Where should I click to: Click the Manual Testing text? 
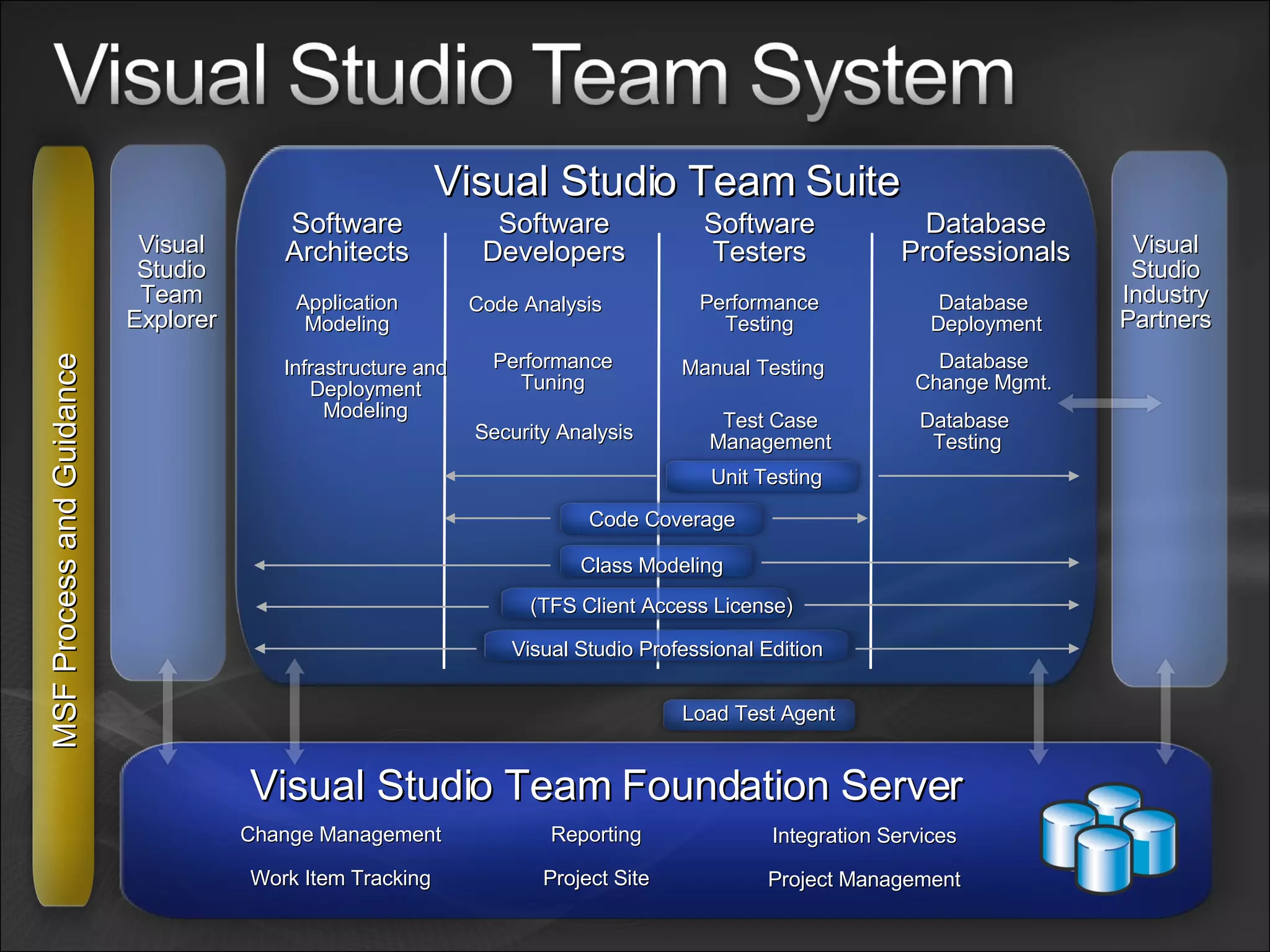click(753, 368)
